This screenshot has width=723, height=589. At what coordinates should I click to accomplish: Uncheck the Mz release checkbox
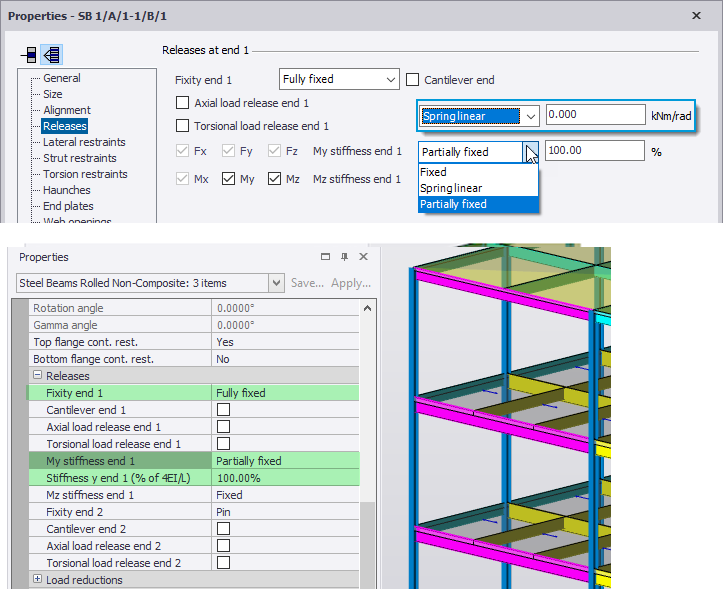tap(275, 180)
